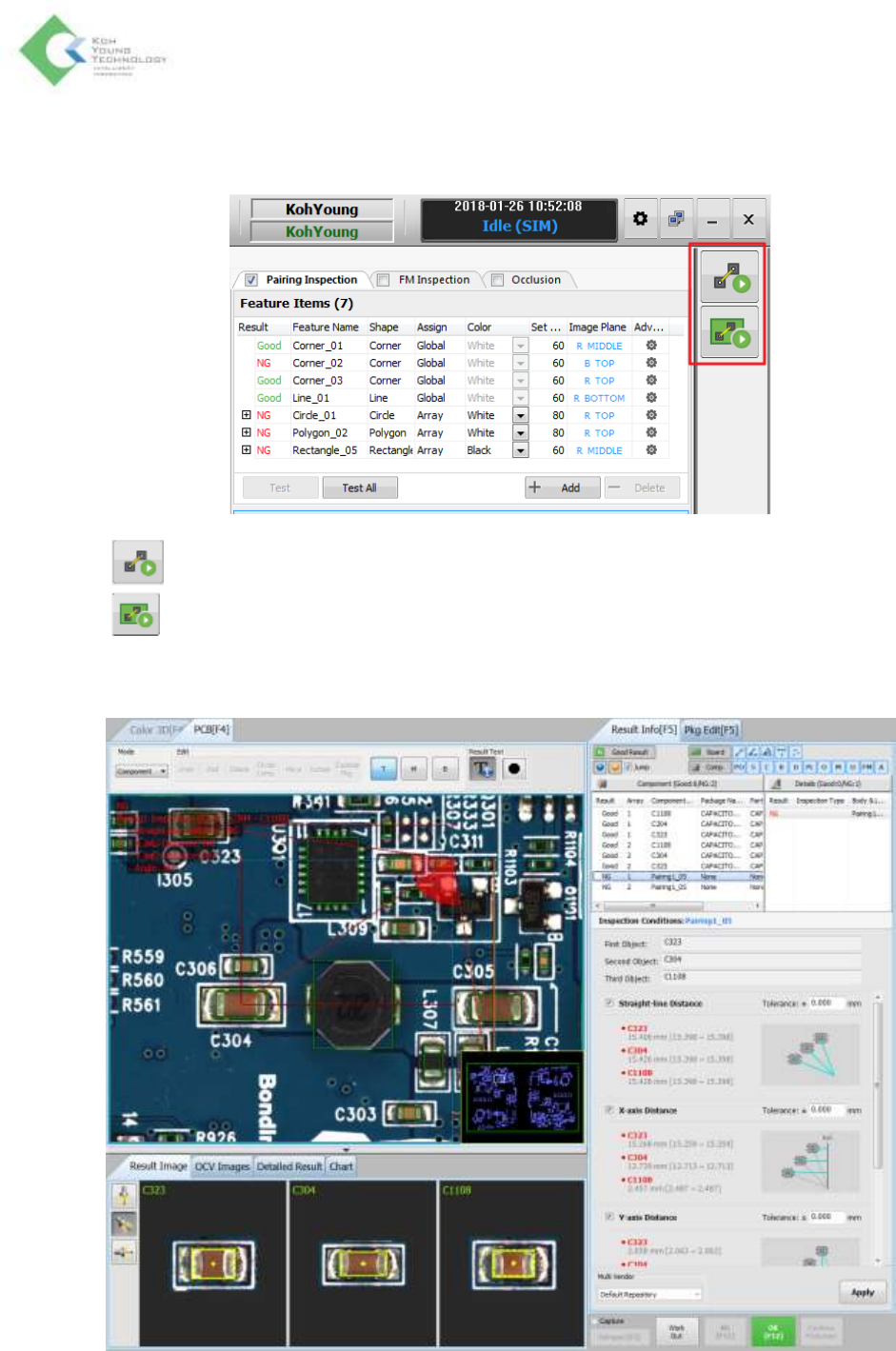Select the B view button in PCB toolbar
The width and height of the screenshot is (896, 1351).
click(445, 768)
